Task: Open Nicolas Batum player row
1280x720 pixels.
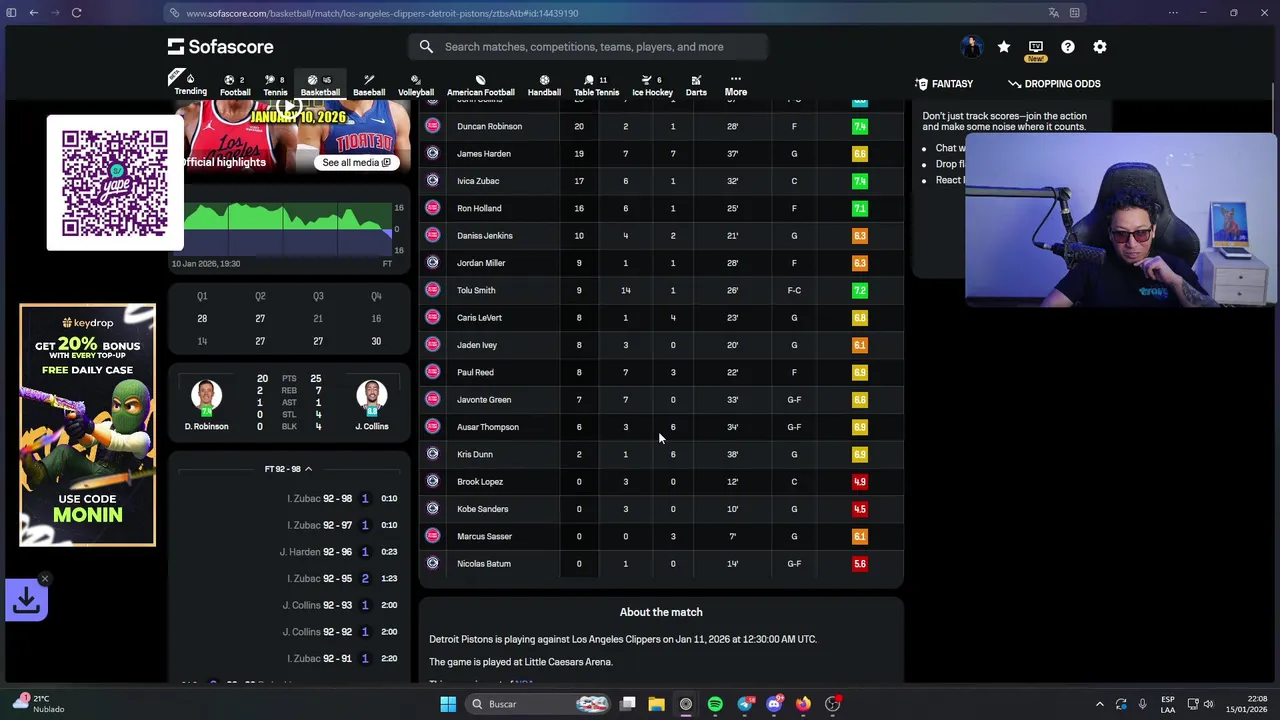Action: tap(661, 564)
